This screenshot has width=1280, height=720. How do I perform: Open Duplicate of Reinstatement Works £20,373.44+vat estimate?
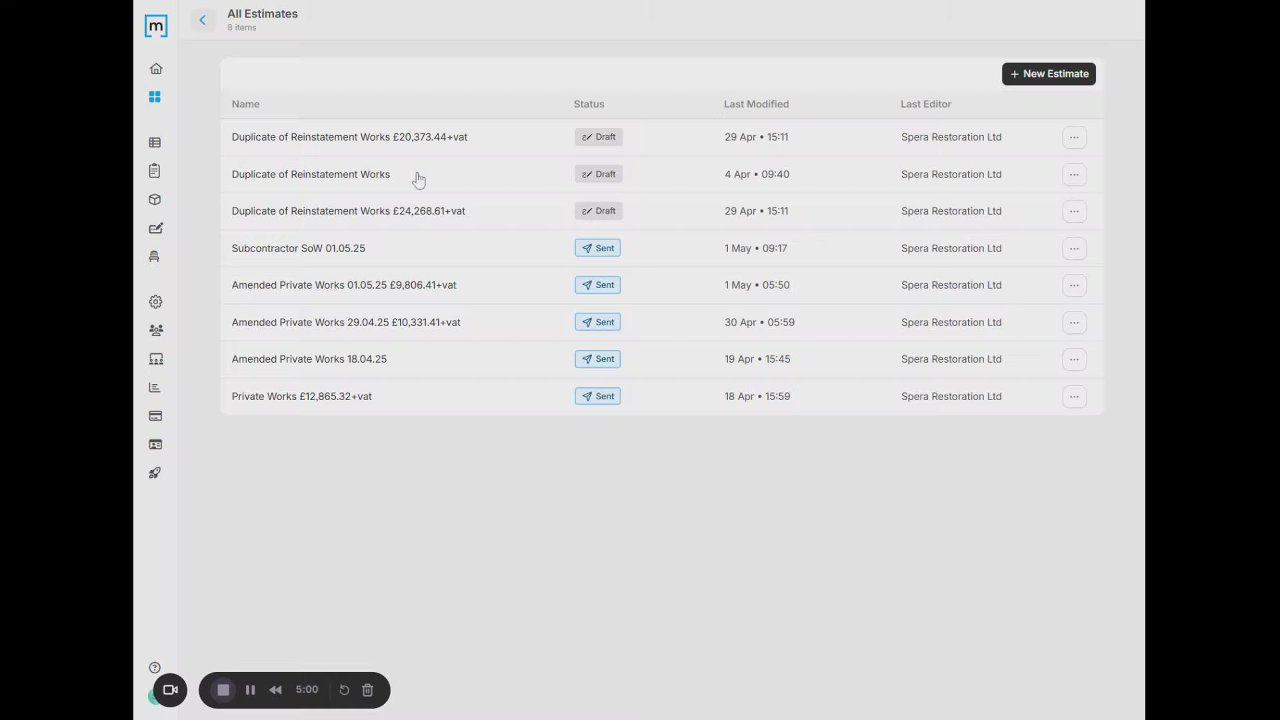click(349, 137)
